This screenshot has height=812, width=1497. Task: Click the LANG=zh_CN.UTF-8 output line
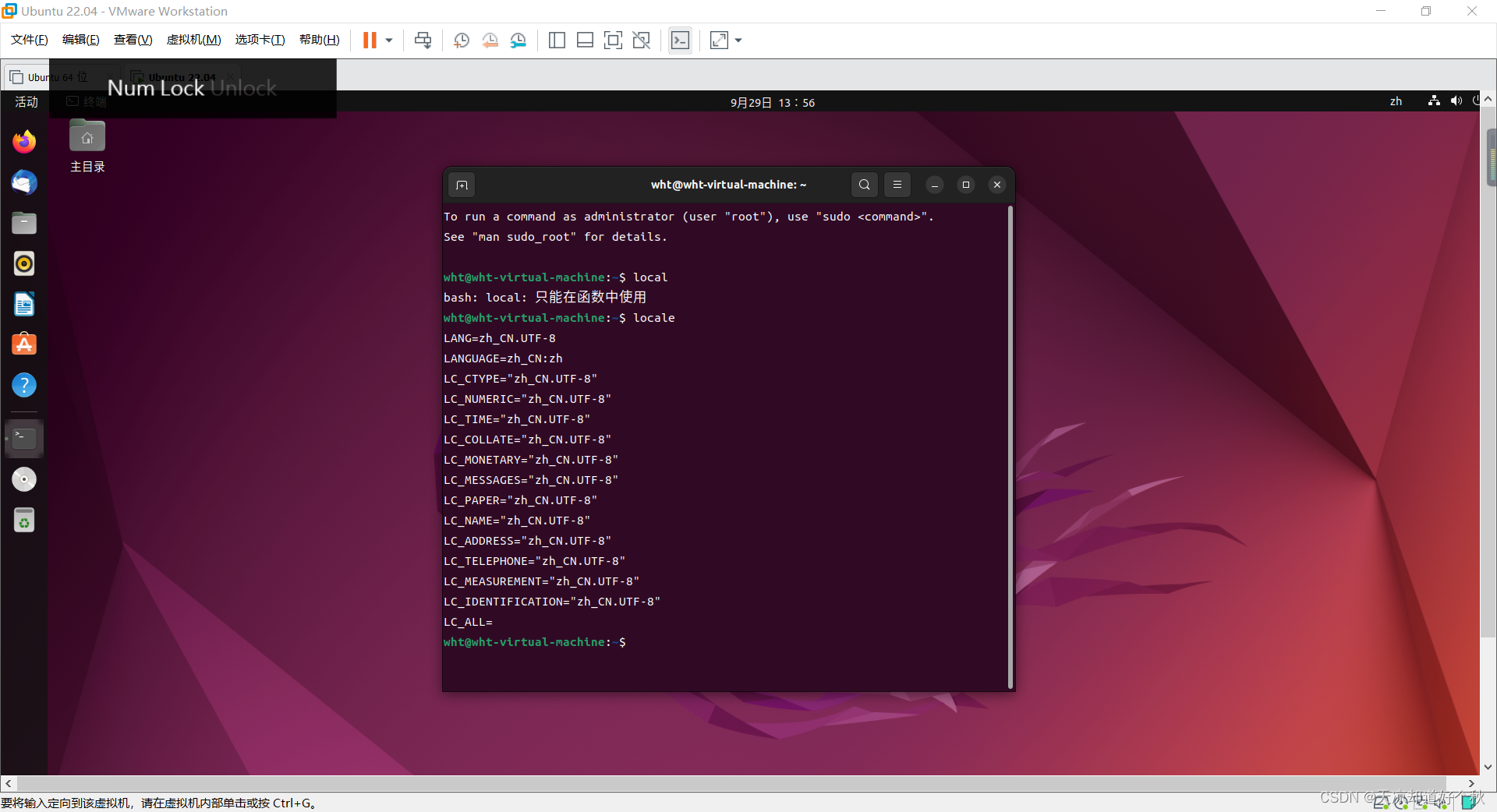point(500,338)
